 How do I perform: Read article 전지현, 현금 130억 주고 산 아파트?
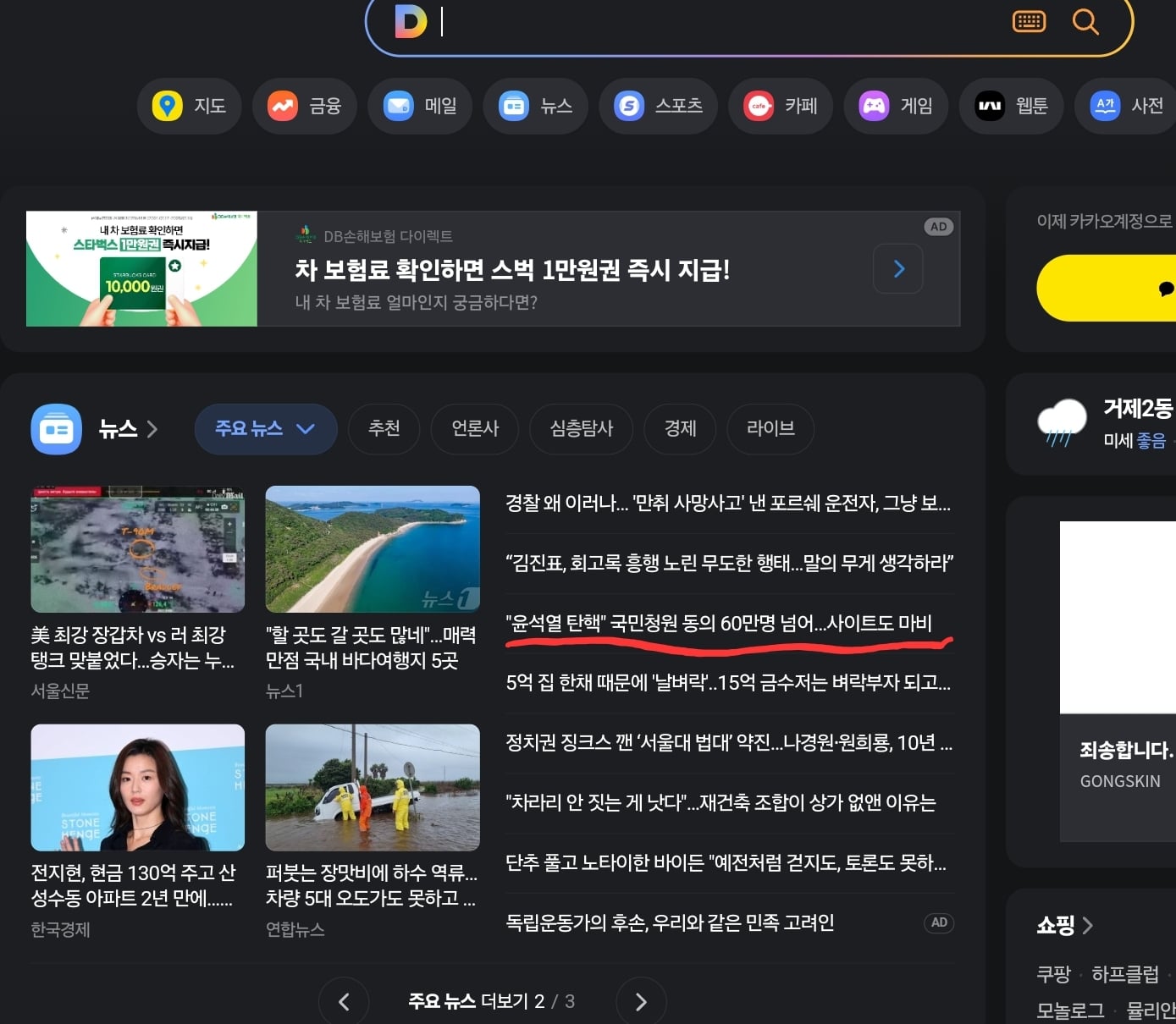click(134, 885)
